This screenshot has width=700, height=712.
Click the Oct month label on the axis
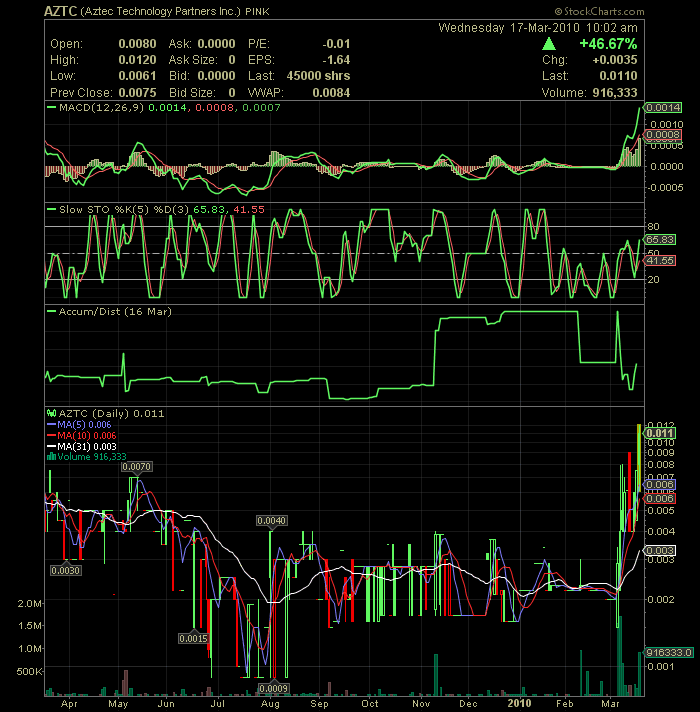click(370, 703)
